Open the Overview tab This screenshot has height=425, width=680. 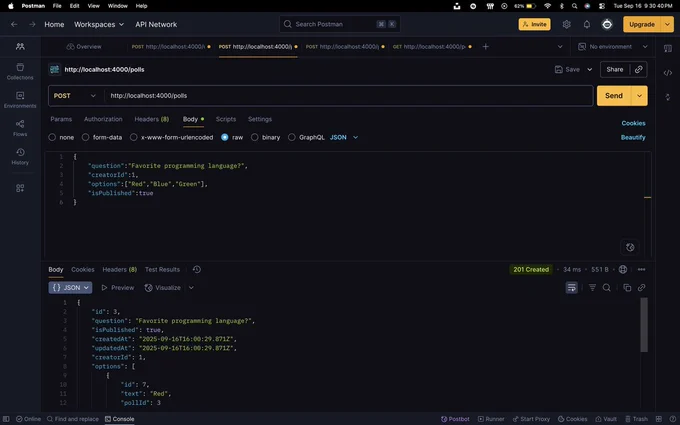tap(84, 46)
